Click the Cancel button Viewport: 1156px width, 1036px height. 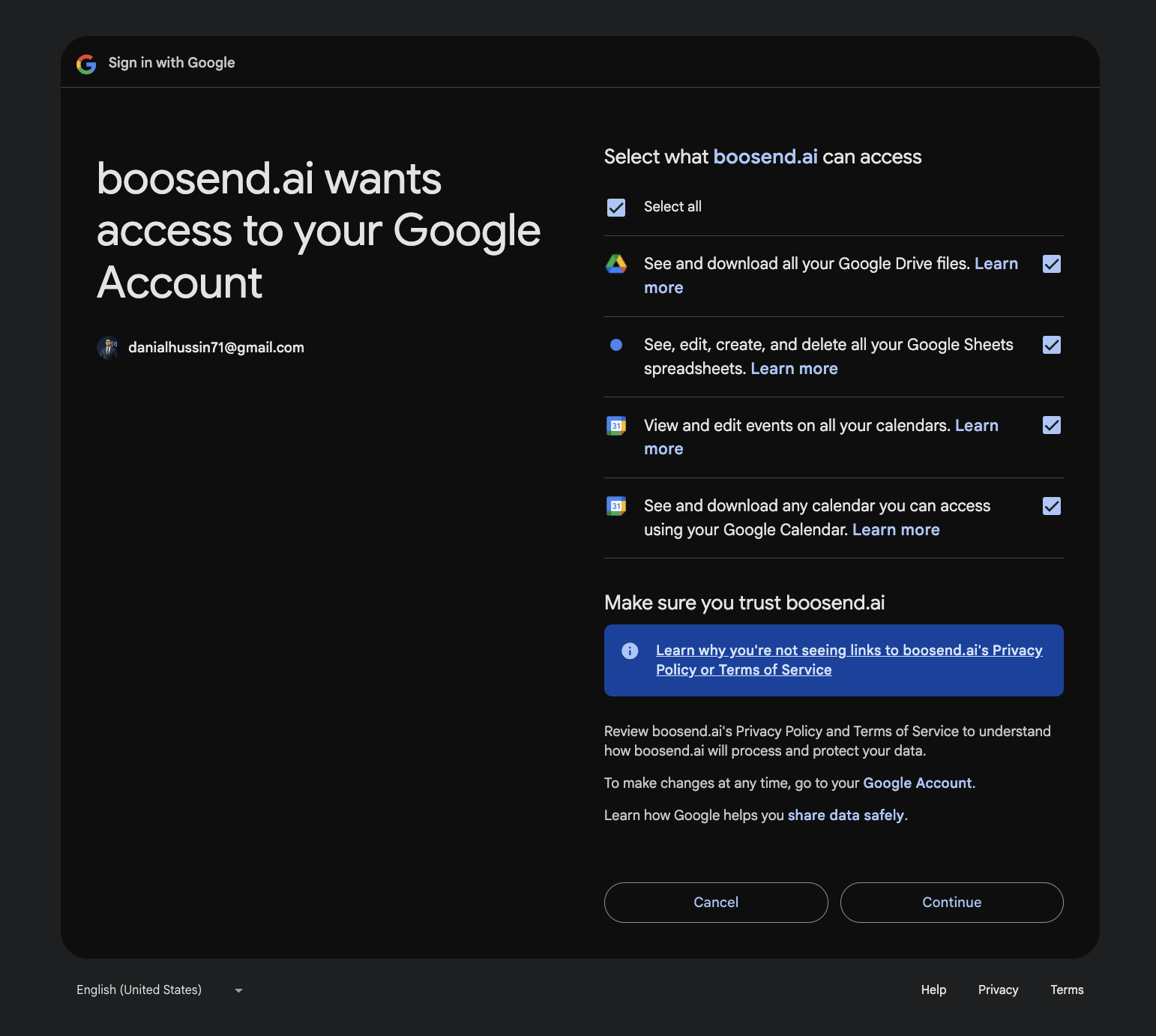(715, 903)
